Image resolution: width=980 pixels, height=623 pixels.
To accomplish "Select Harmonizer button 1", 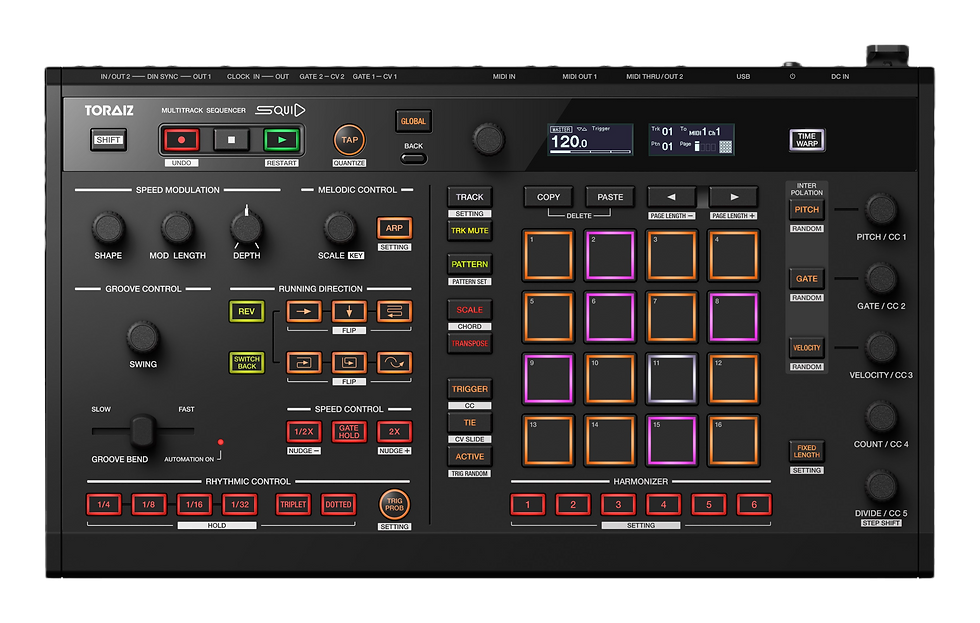I will [x=528, y=504].
